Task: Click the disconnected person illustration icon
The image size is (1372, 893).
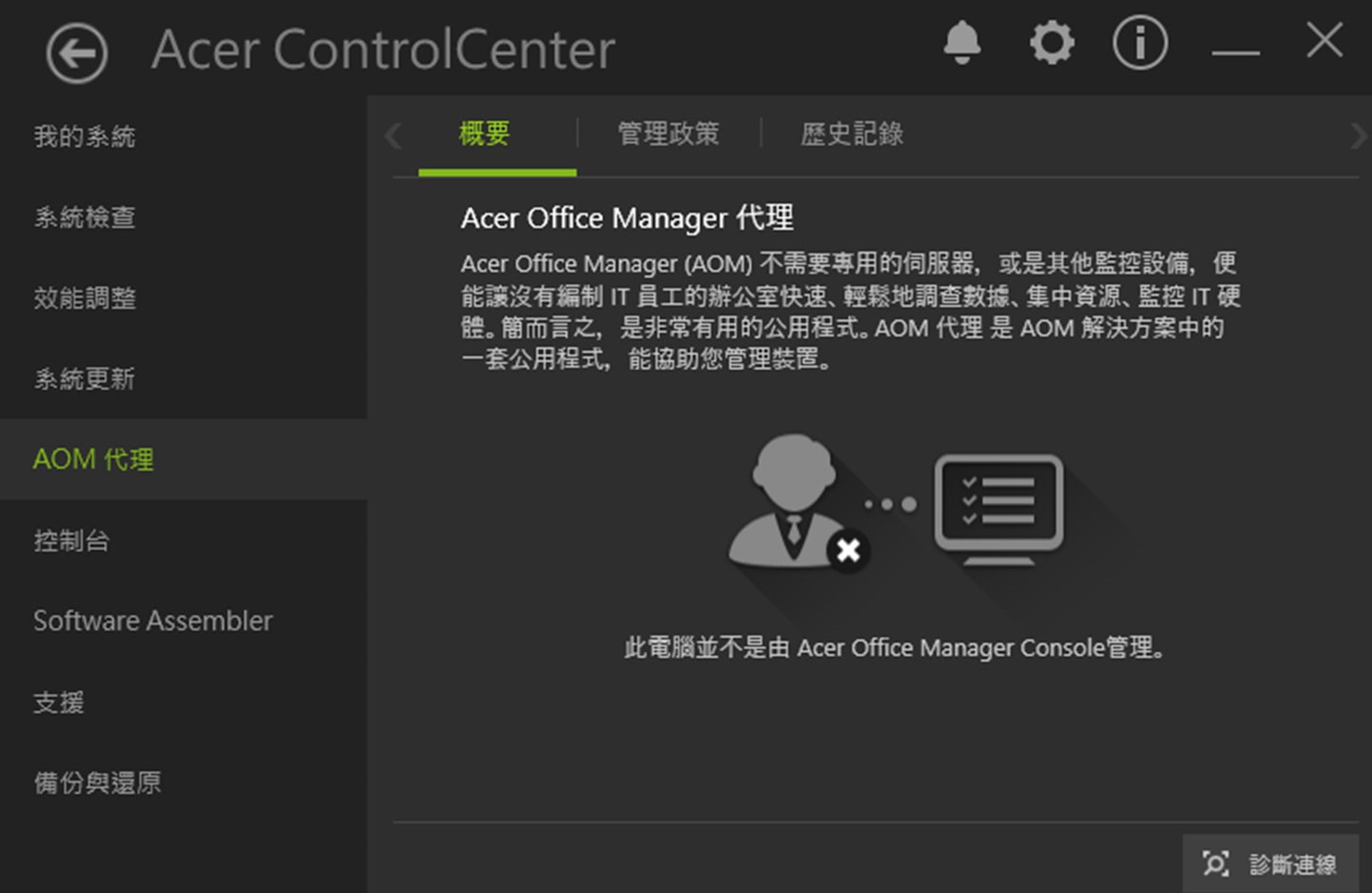Action: [x=794, y=496]
